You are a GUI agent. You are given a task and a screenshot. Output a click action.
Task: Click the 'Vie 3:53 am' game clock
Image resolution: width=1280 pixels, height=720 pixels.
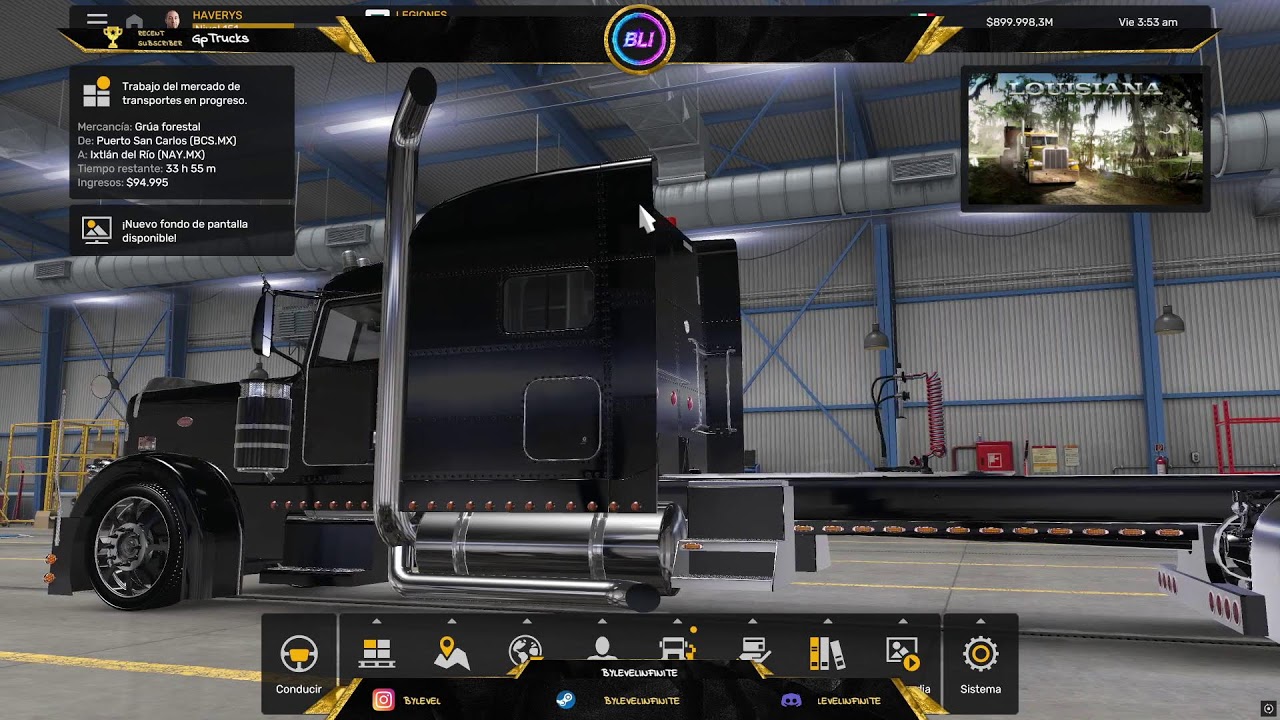1148,22
